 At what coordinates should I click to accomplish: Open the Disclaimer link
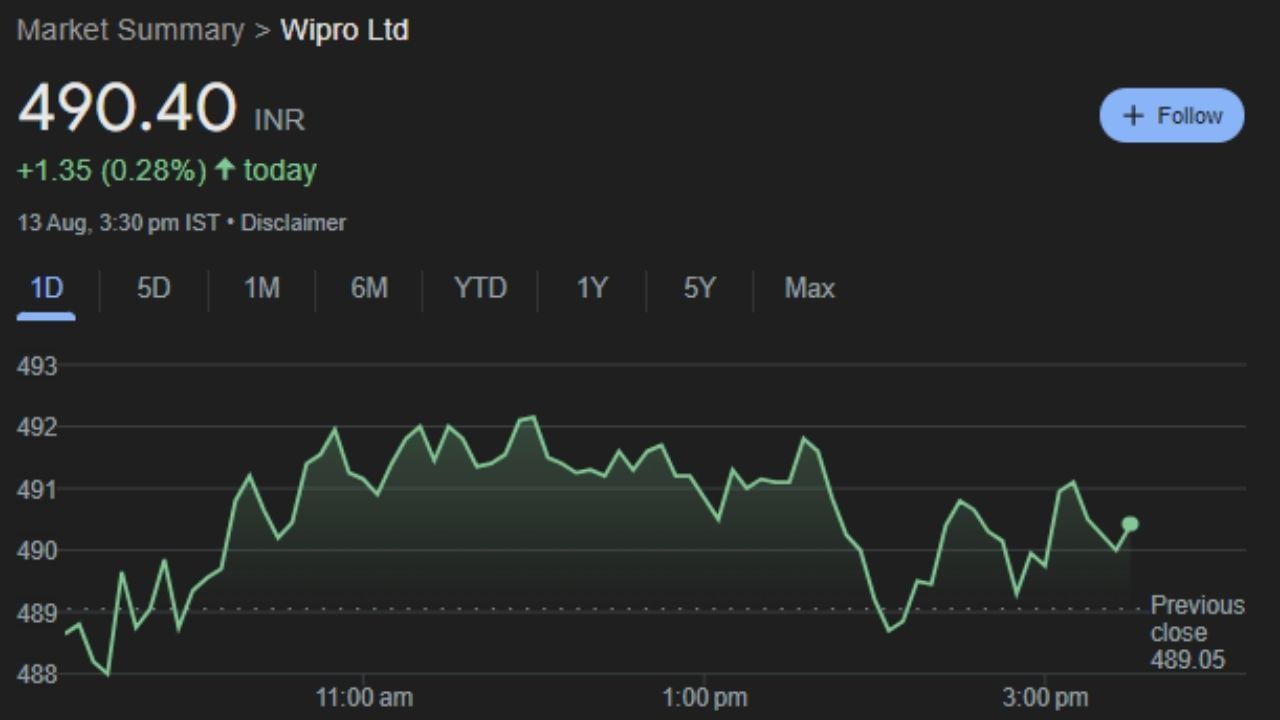(x=293, y=222)
